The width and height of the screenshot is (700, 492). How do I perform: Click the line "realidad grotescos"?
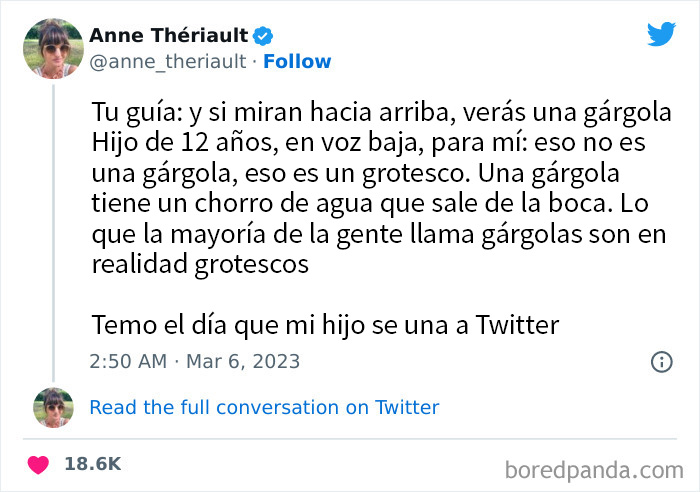click(x=199, y=264)
